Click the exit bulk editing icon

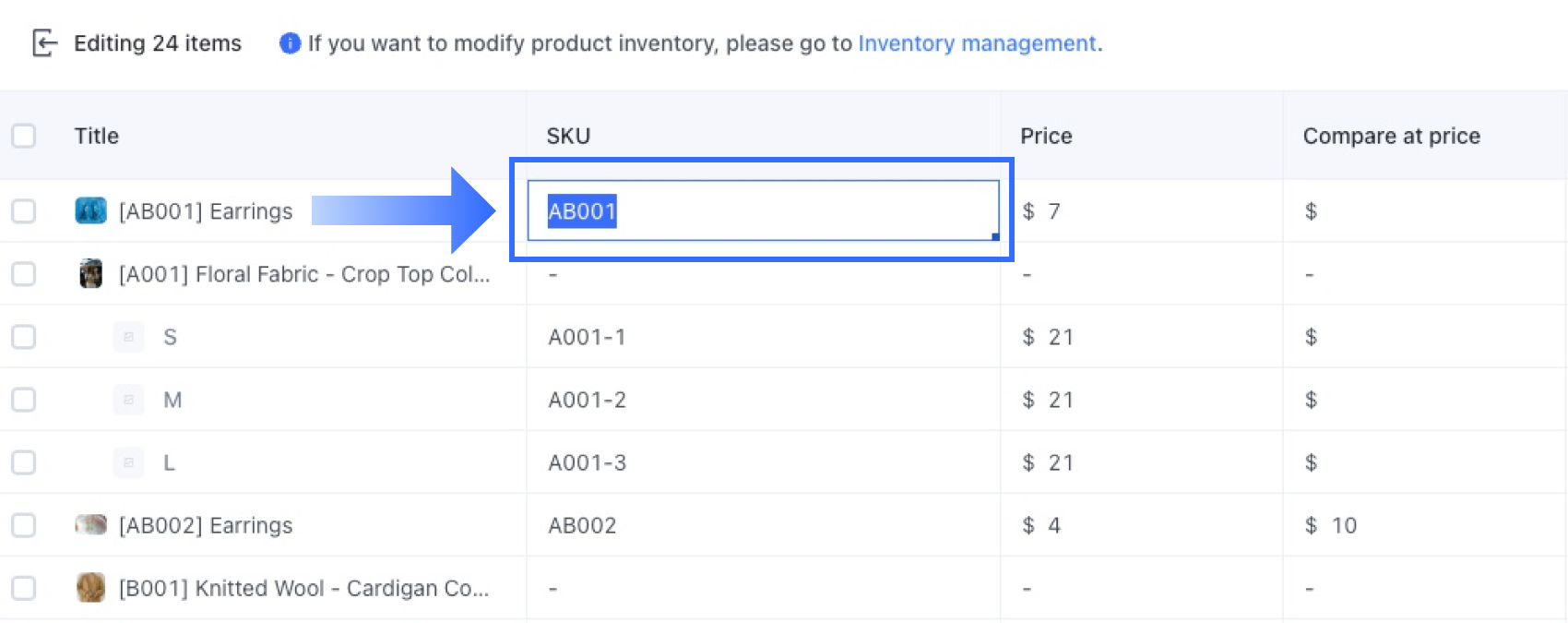tap(44, 43)
